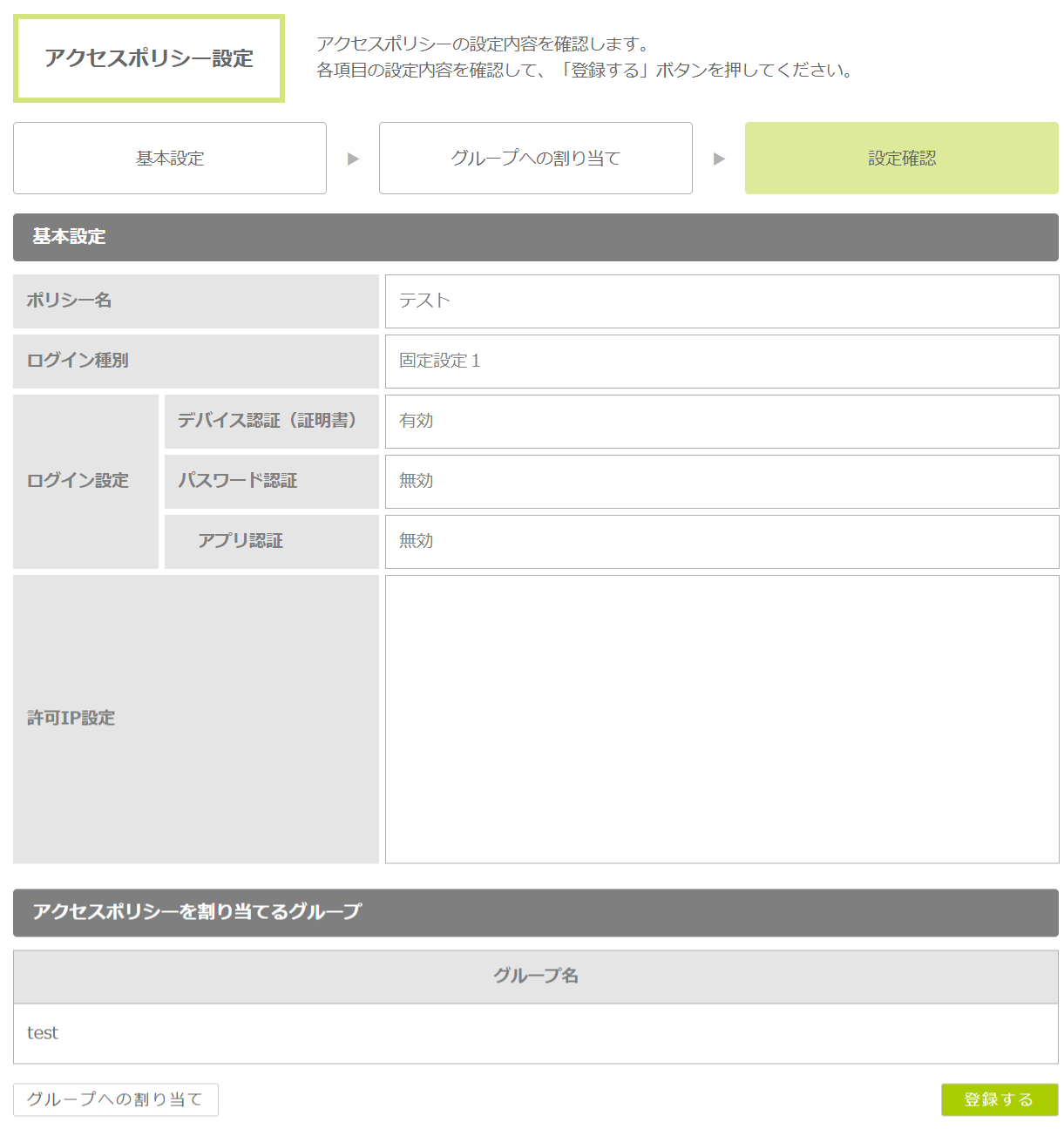Click the 基本設定 gray section header bar
Viewport: 1064px width, 1129px height.
tap(535, 237)
